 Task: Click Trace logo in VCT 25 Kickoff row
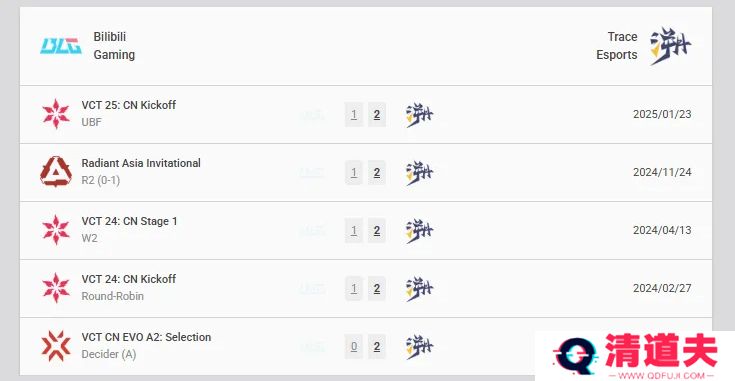point(419,115)
